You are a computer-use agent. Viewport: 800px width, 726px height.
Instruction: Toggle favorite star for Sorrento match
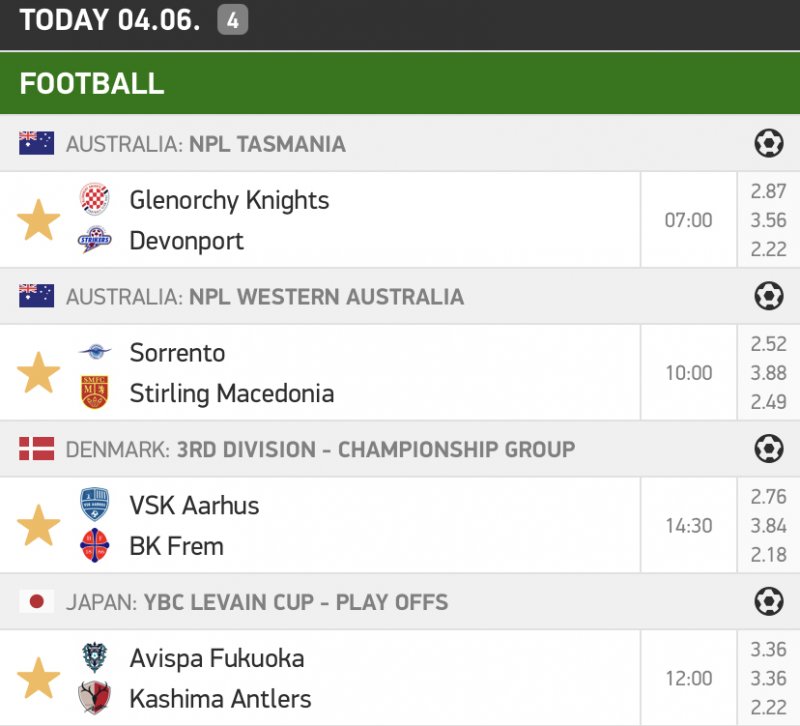(x=39, y=373)
